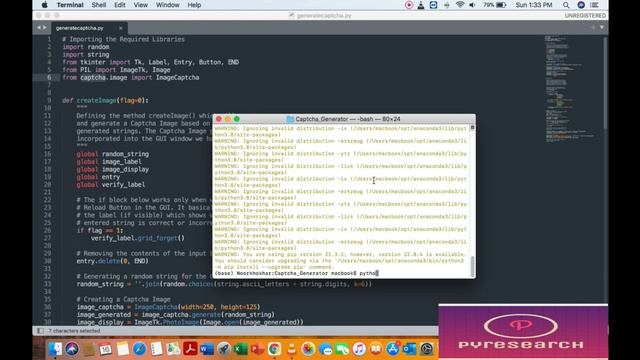This screenshot has height=360, width=640.
Task: Click the Captcha_Generator terminal title bar
Action: pyautogui.click(x=344, y=119)
